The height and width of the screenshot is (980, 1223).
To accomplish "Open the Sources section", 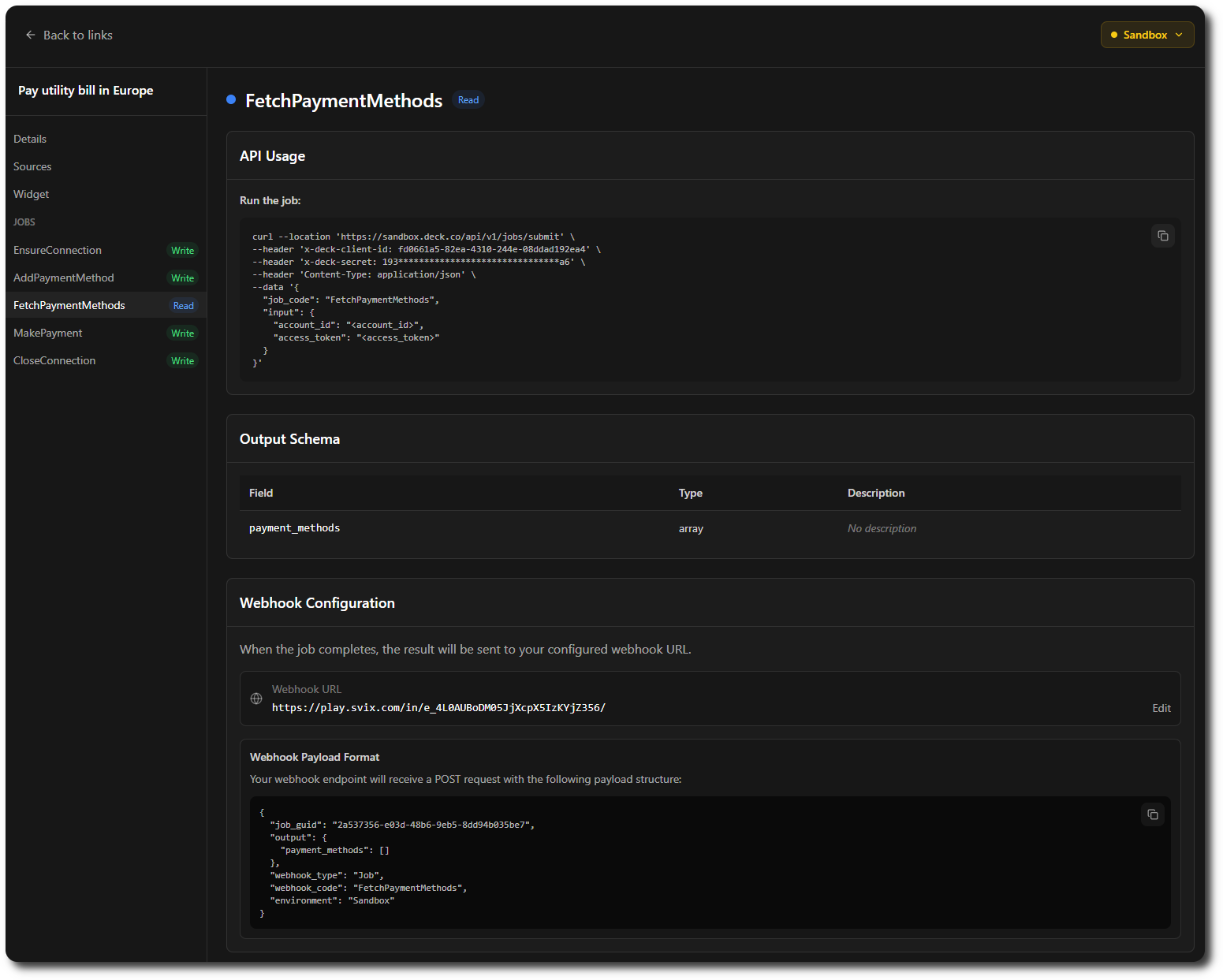I will click(x=32, y=166).
